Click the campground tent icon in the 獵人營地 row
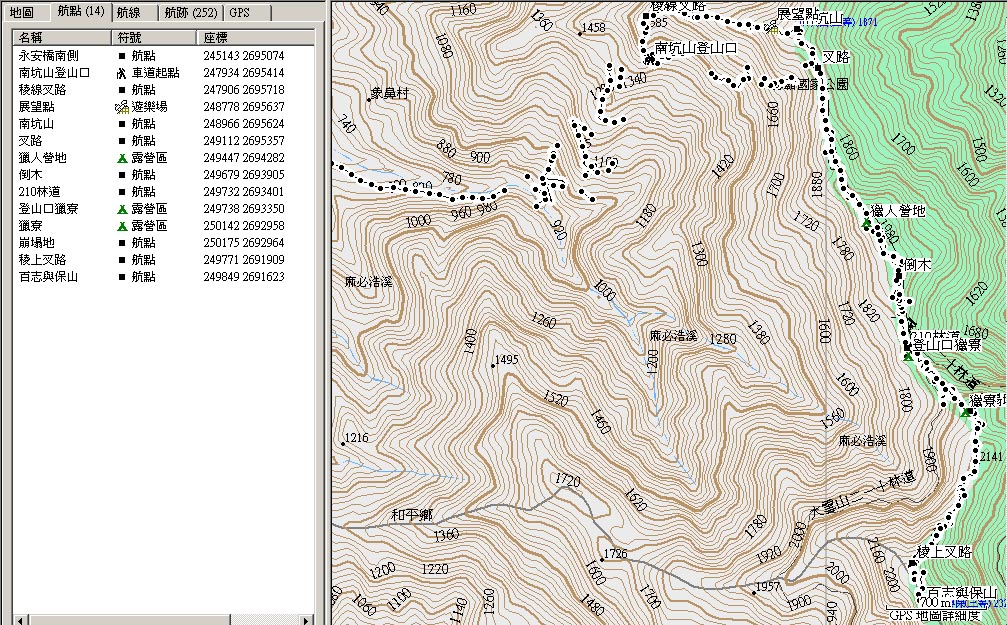This screenshot has width=1007, height=625. pos(122,158)
